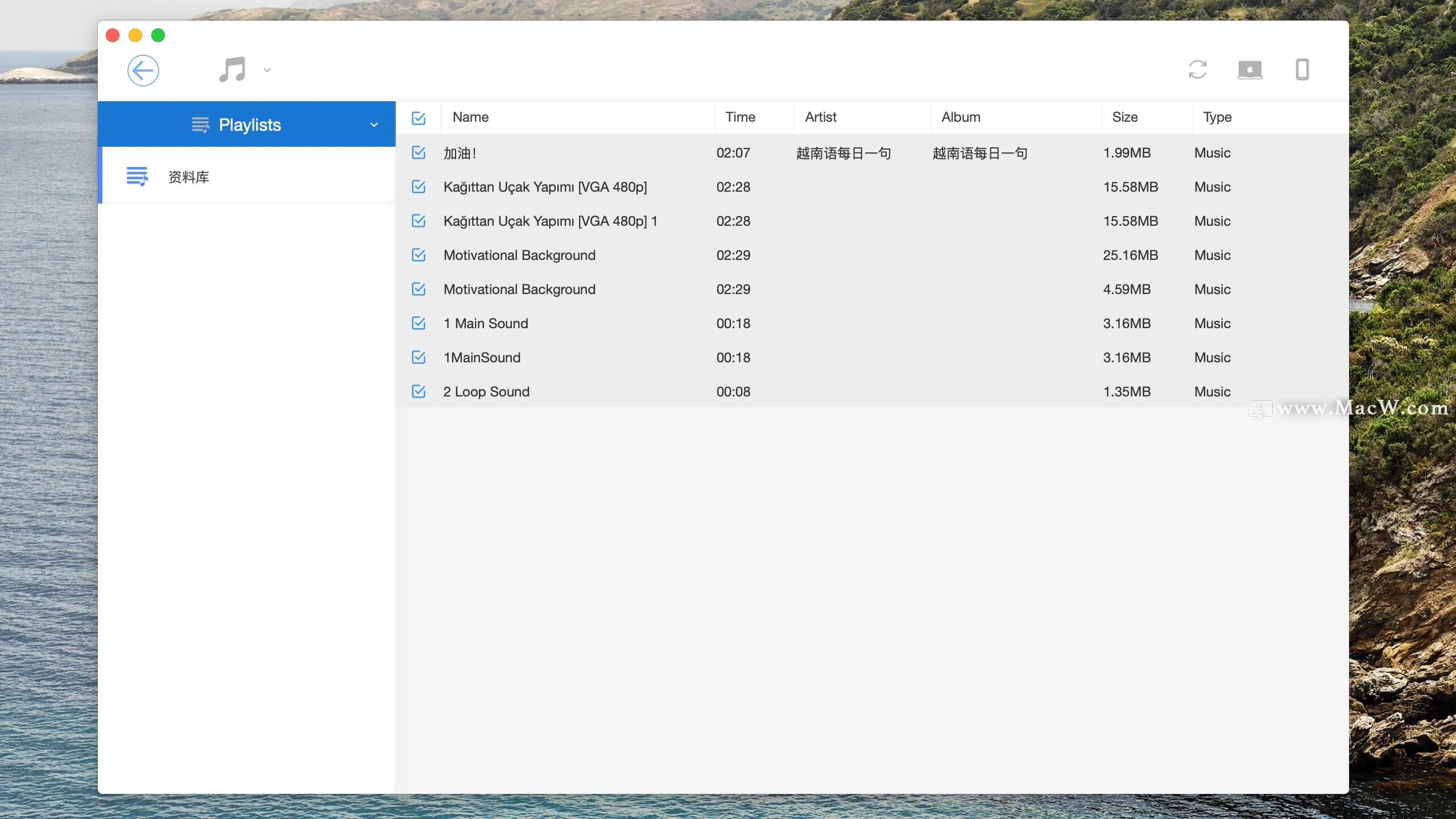
Task: Select 1MainSound track entry
Action: 482,357
